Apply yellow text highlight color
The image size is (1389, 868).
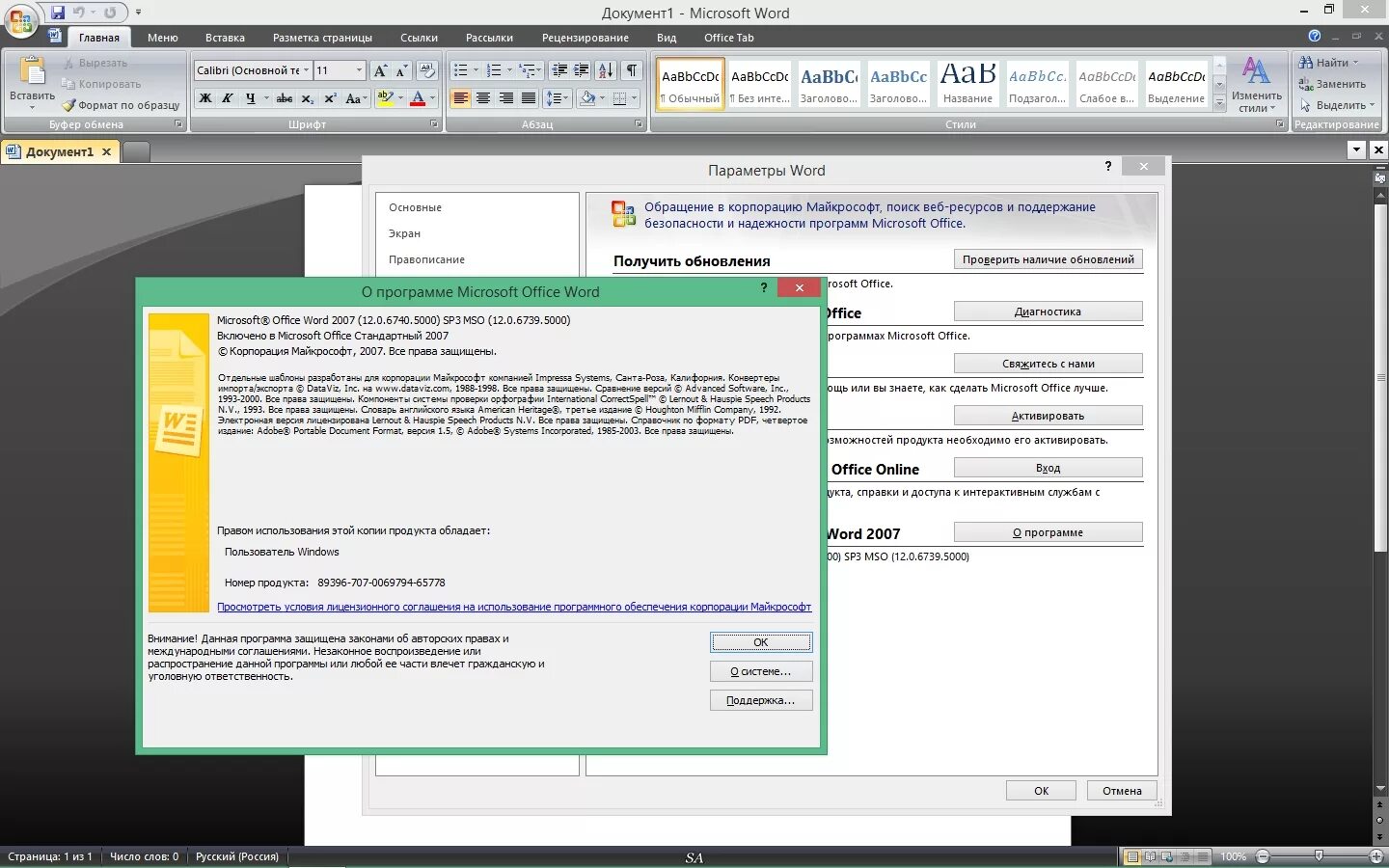pyautogui.click(x=385, y=98)
